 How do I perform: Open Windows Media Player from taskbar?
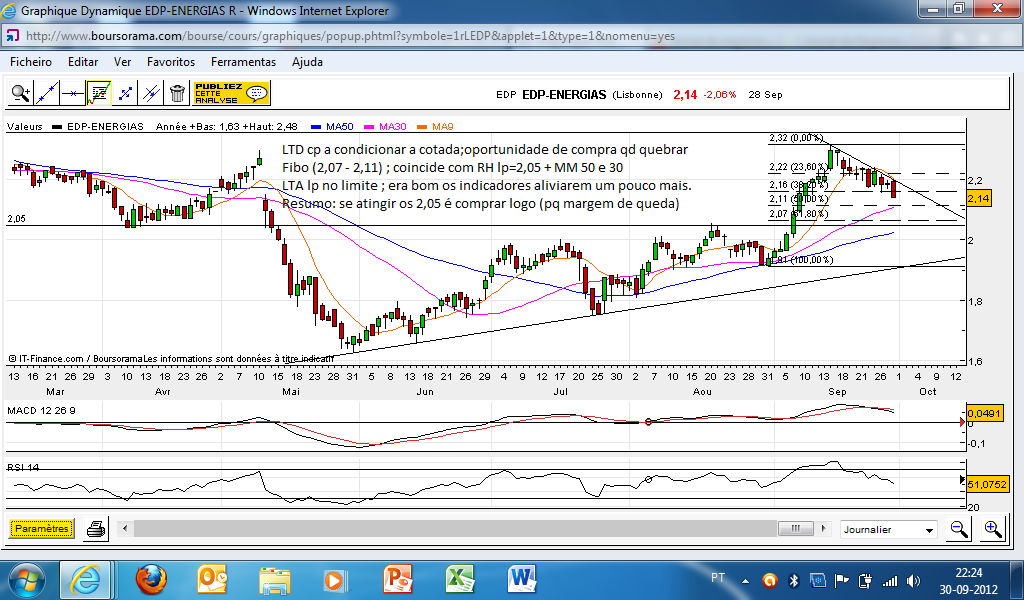334,580
